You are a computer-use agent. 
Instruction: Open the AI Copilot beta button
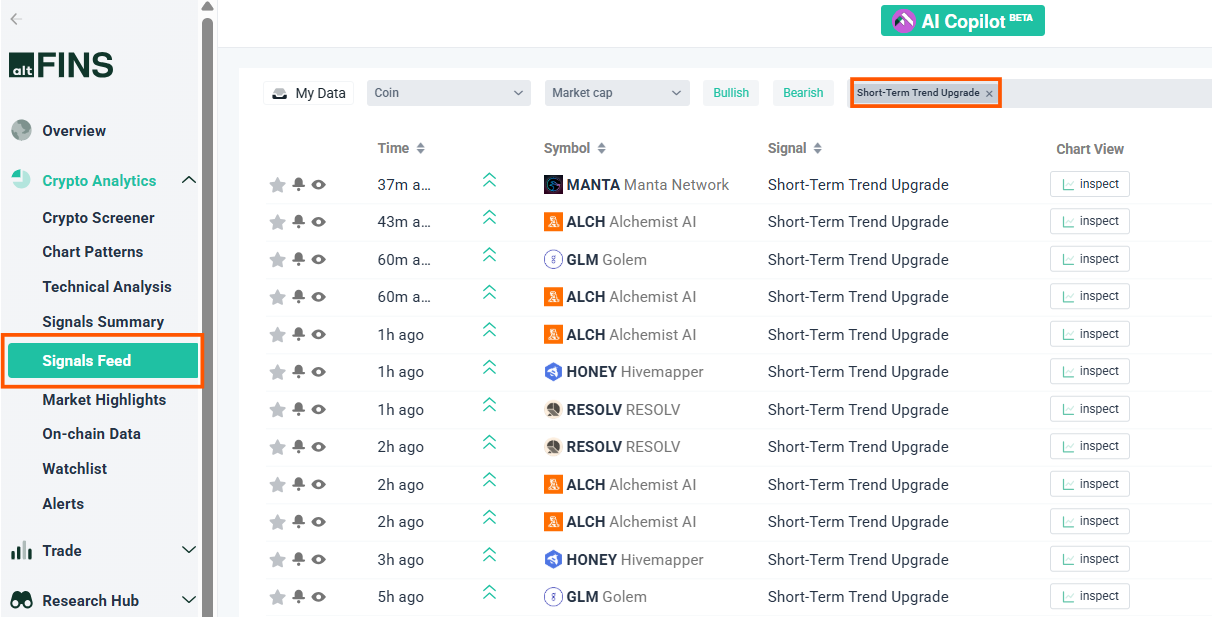point(962,21)
